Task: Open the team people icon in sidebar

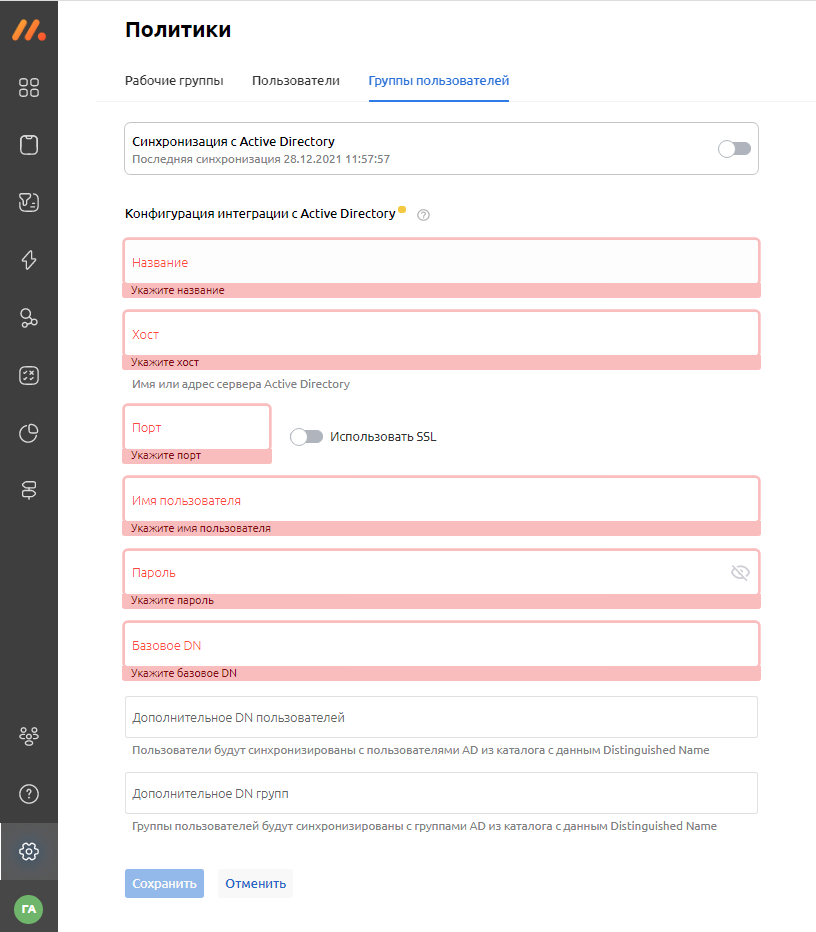Action: (29, 736)
